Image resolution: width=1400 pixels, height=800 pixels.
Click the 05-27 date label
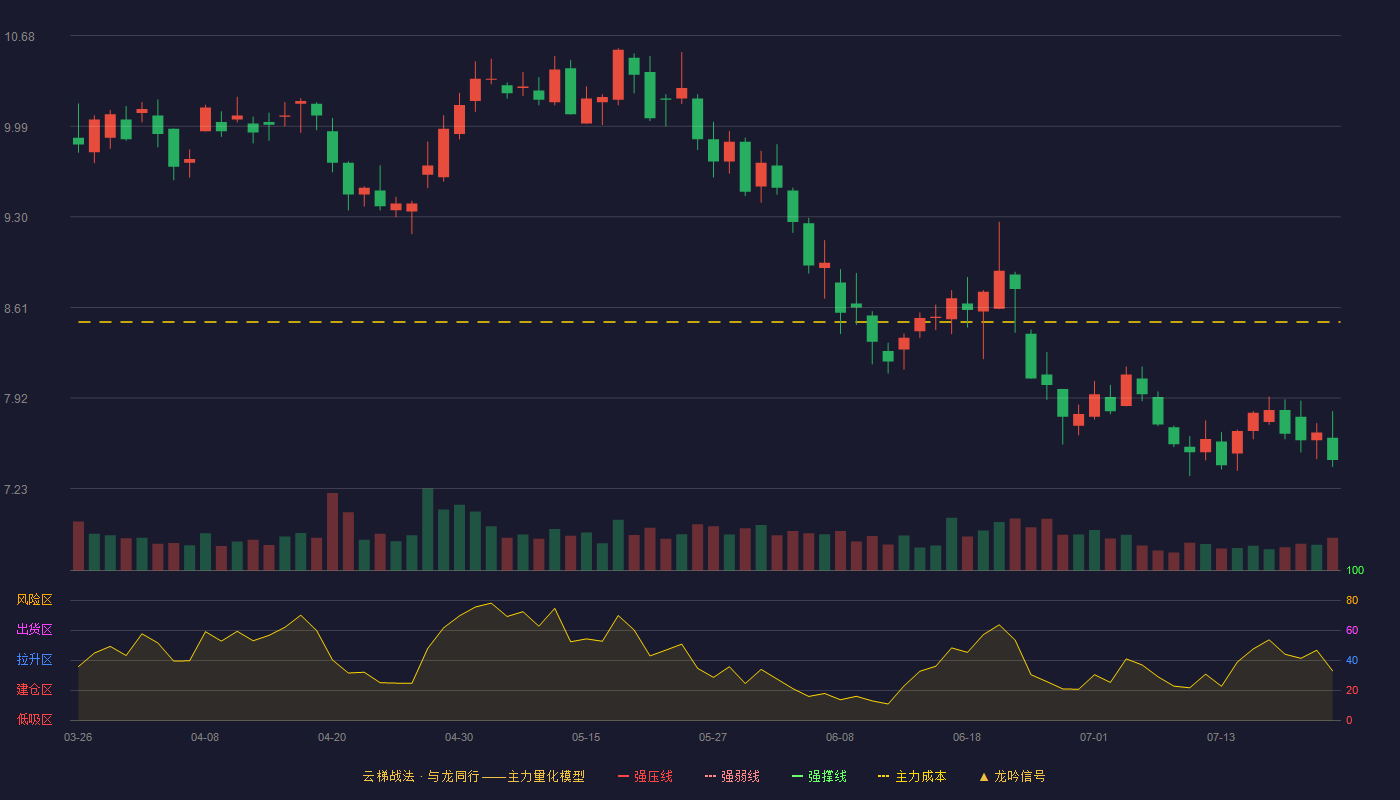[x=713, y=737]
